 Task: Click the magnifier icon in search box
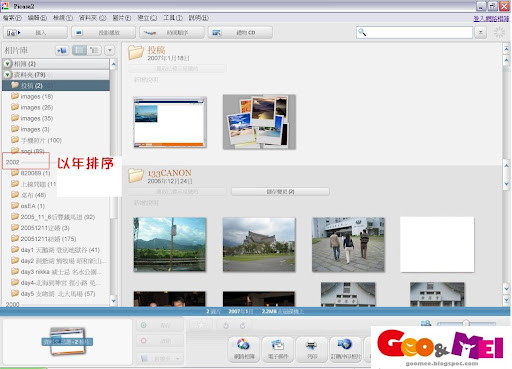[362, 32]
